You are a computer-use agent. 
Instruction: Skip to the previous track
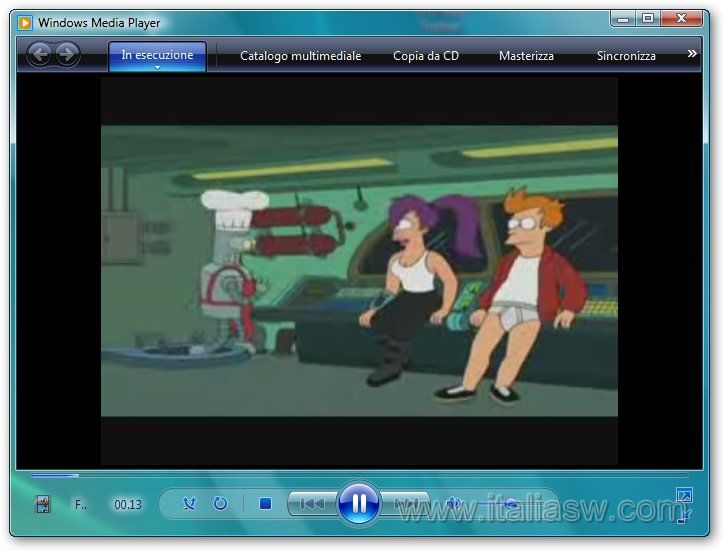coord(313,503)
